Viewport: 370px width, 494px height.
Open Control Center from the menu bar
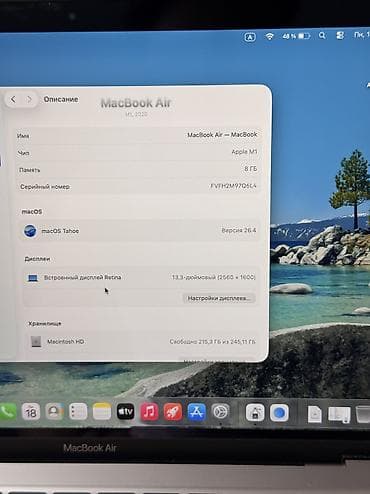[x=340, y=35]
